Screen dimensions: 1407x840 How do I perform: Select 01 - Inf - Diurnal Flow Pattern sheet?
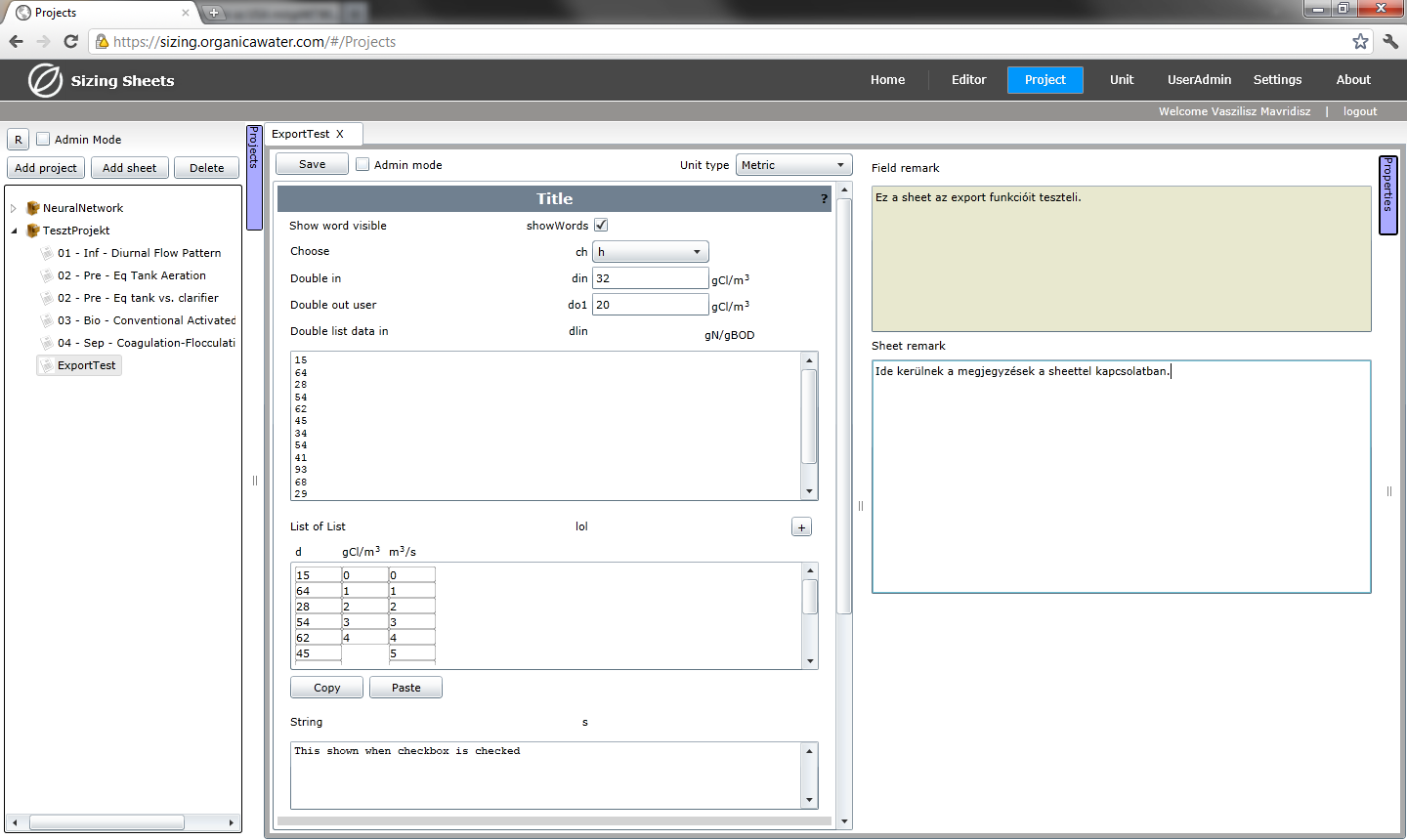[x=139, y=253]
